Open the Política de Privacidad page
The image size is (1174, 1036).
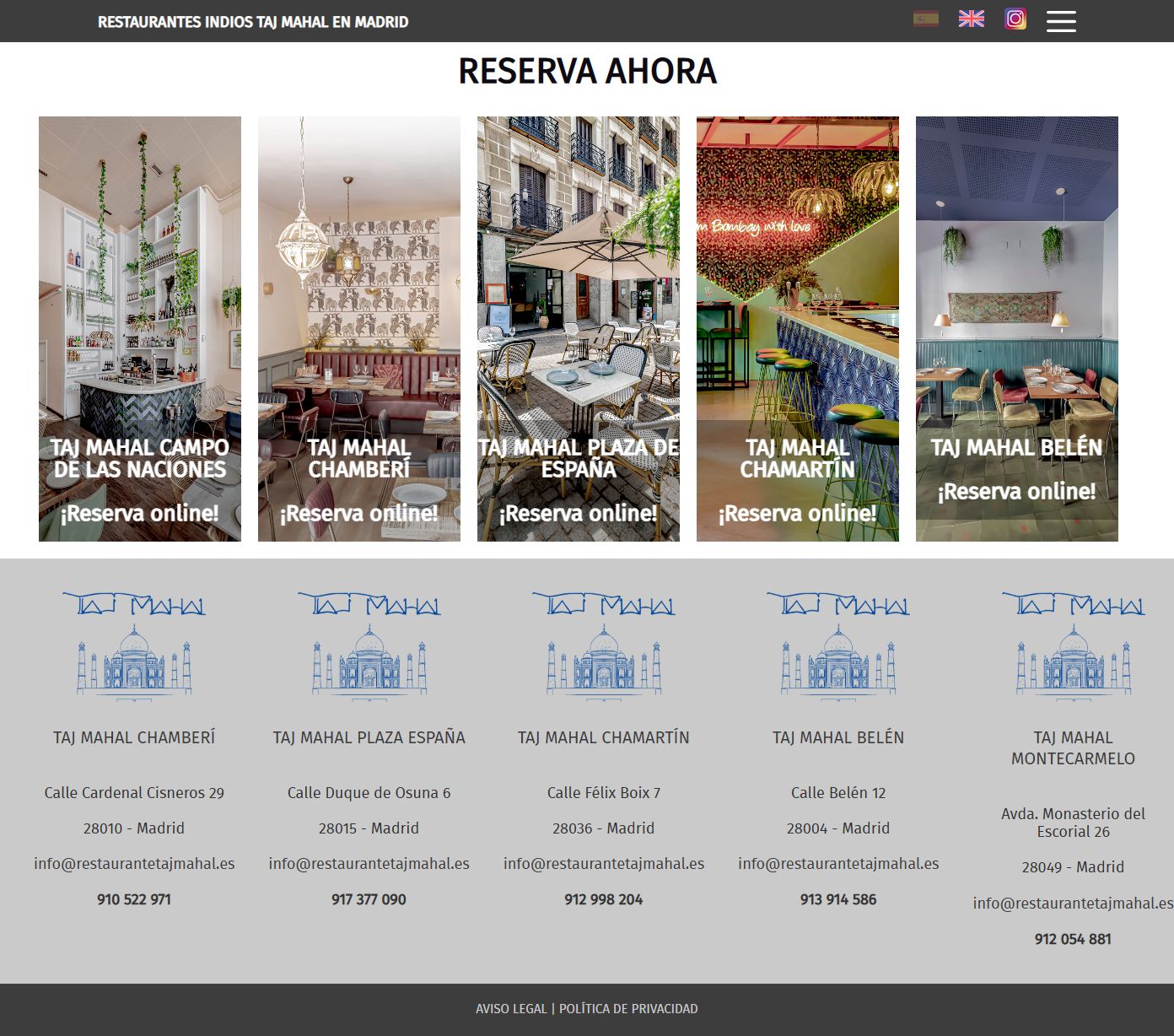click(x=628, y=1009)
